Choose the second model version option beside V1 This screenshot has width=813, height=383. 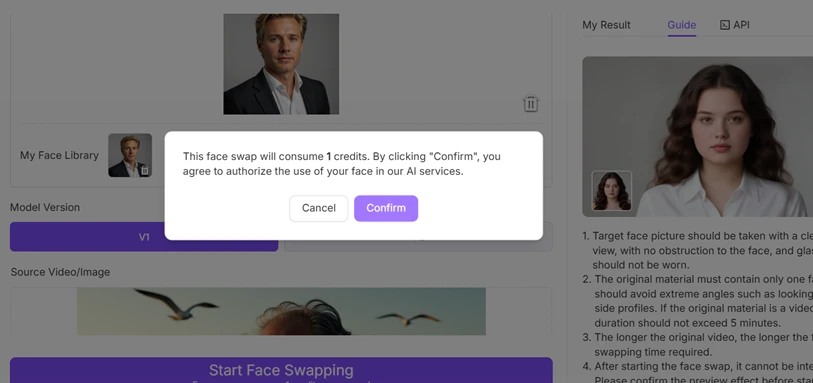(418, 237)
